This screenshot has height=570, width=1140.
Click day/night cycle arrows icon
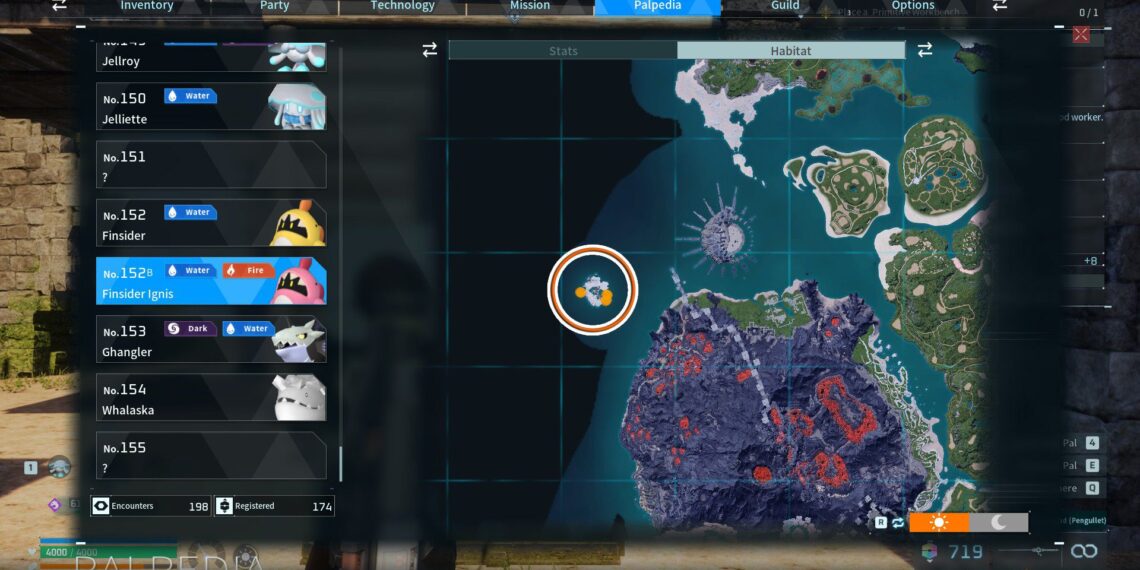898,523
